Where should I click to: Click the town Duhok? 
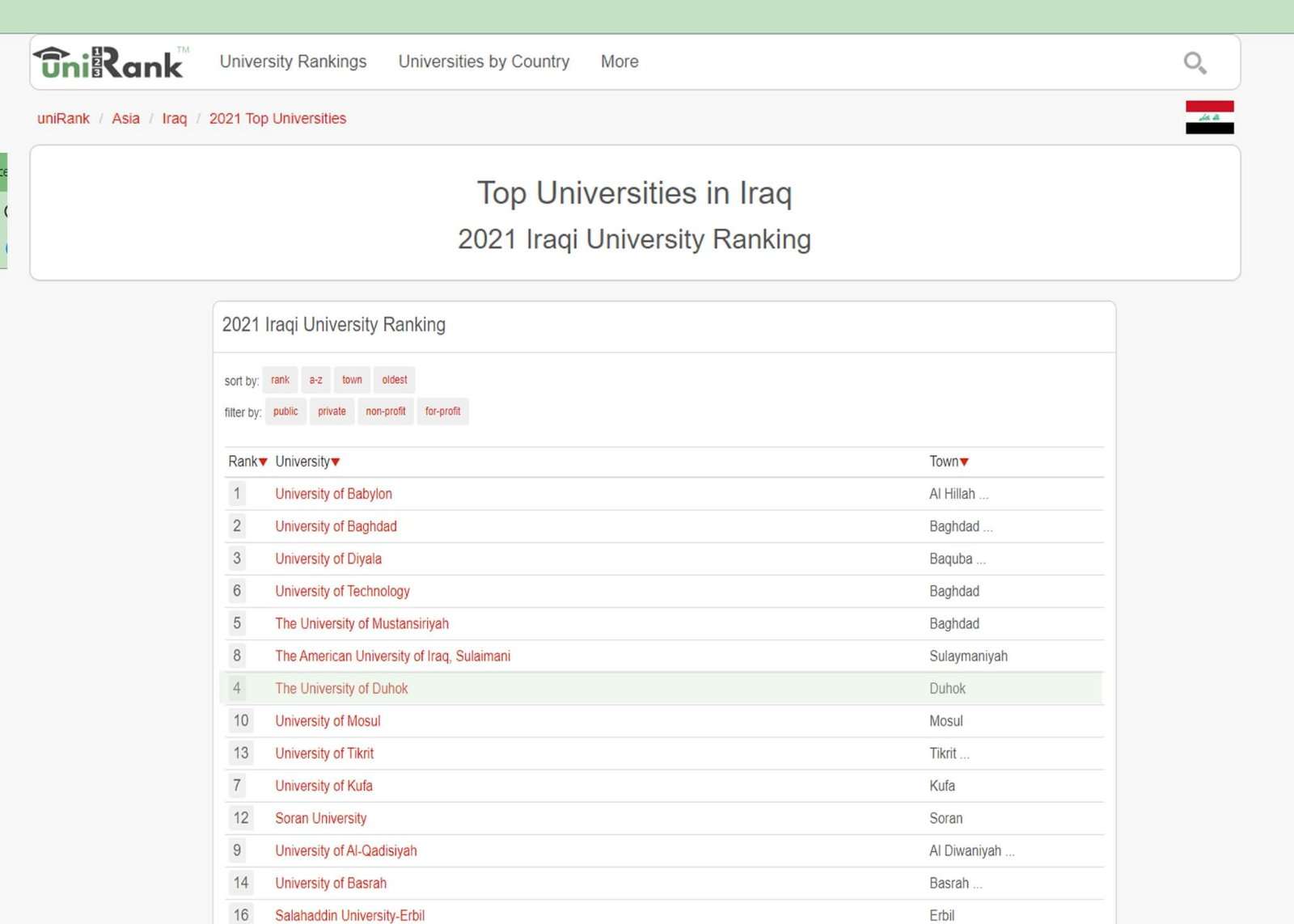[947, 689]
